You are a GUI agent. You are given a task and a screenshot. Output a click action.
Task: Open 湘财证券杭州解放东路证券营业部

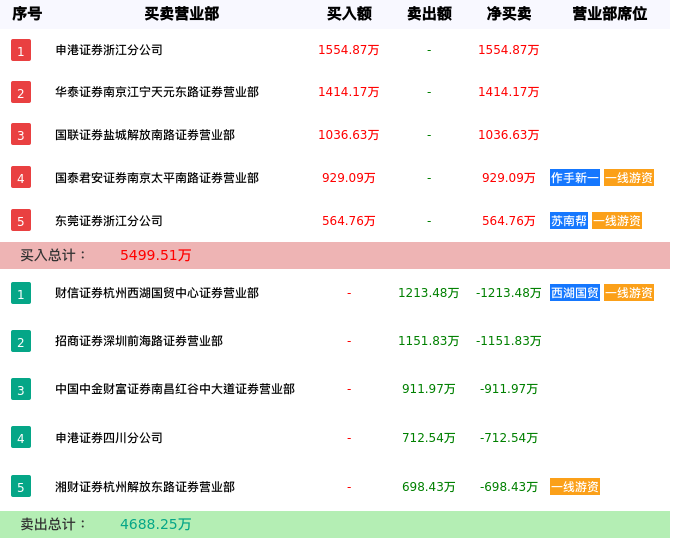coord(145,487)
